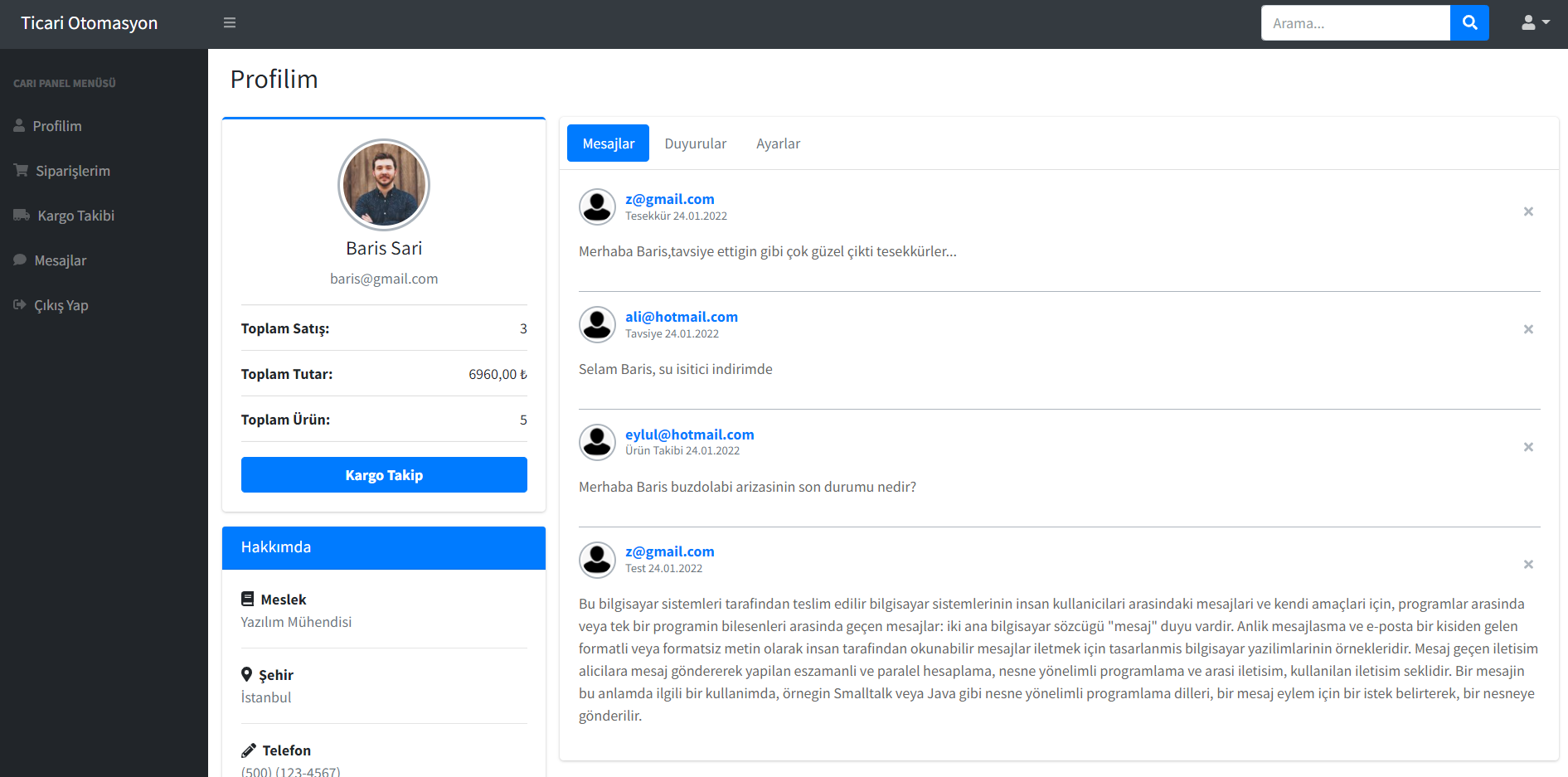Click the Mesajlar chat bubble icon
The width and height of the screenshot is (1568, 777).
(19, 260)
